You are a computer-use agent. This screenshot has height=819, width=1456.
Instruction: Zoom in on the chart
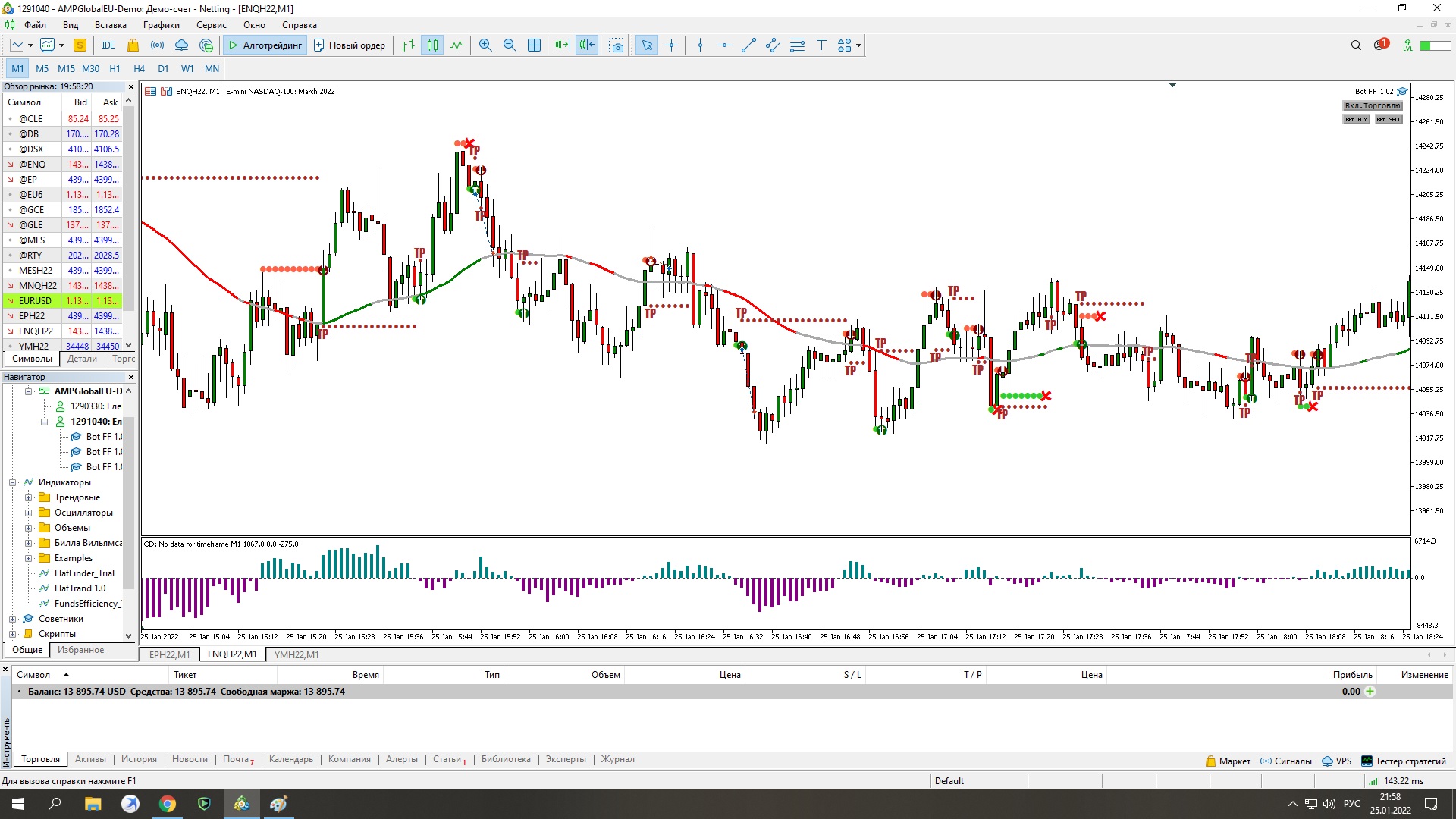coord(485,45)
